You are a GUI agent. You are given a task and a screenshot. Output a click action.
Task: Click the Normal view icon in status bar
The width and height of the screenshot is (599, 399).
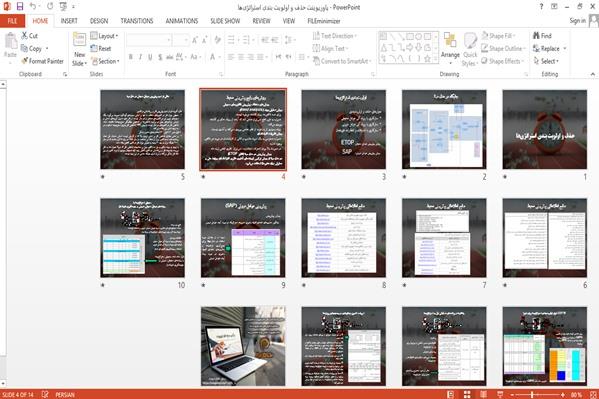click(x=450, y=394)
